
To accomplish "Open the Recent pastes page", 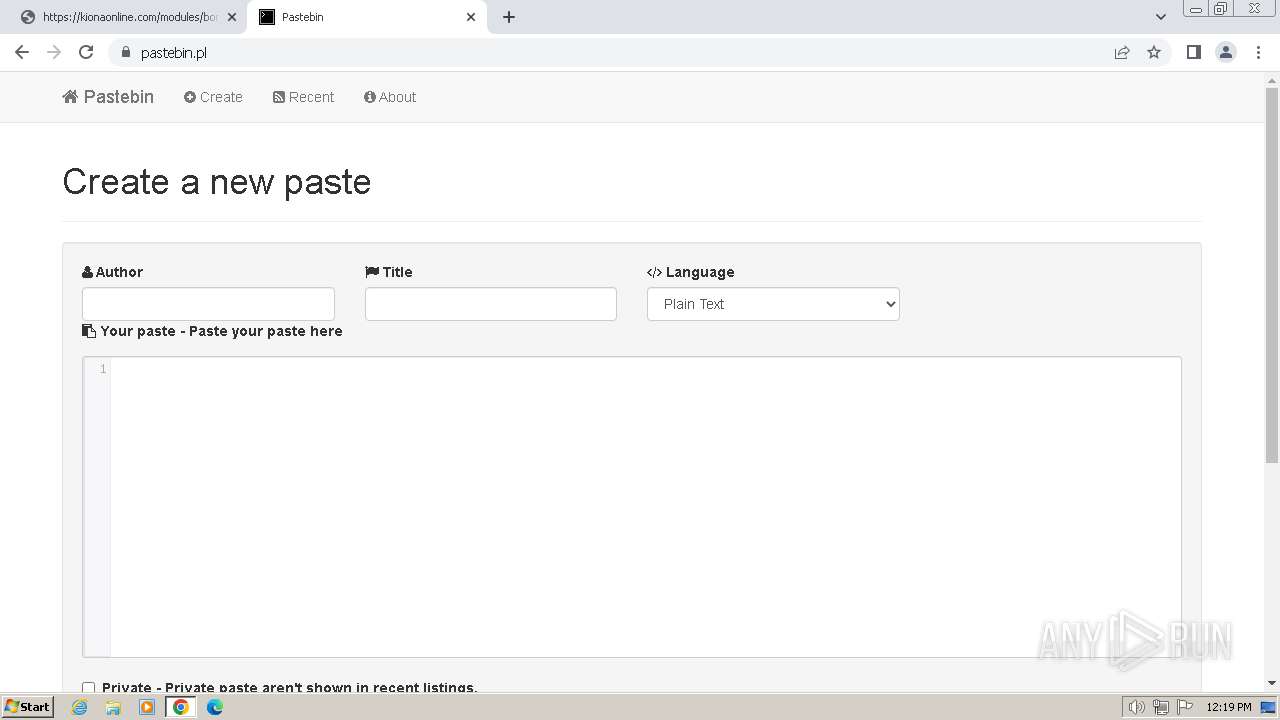I will pyautogui.click(x=303, y=97).
